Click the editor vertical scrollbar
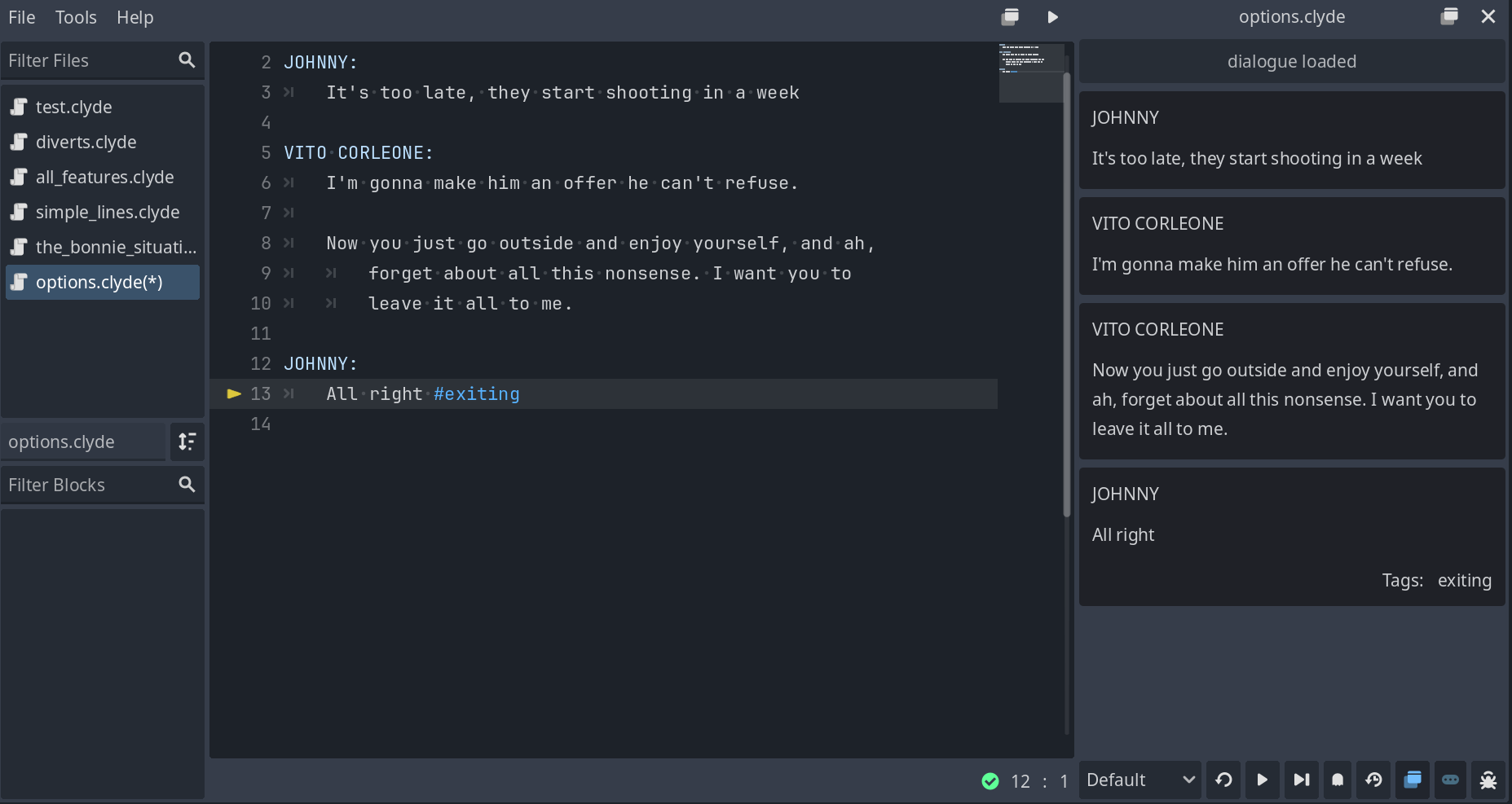The width and height of the screenshot is (1512, 804). 1066,293
